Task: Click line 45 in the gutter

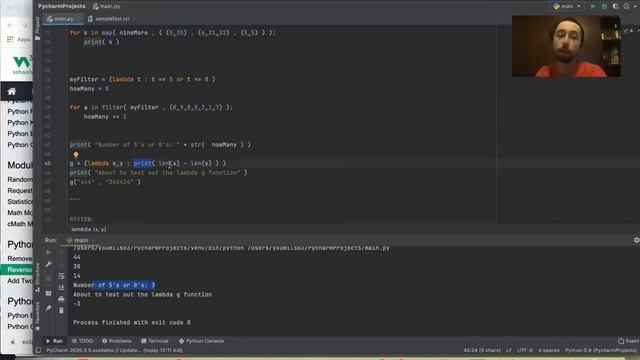Action: coord(48,163)
